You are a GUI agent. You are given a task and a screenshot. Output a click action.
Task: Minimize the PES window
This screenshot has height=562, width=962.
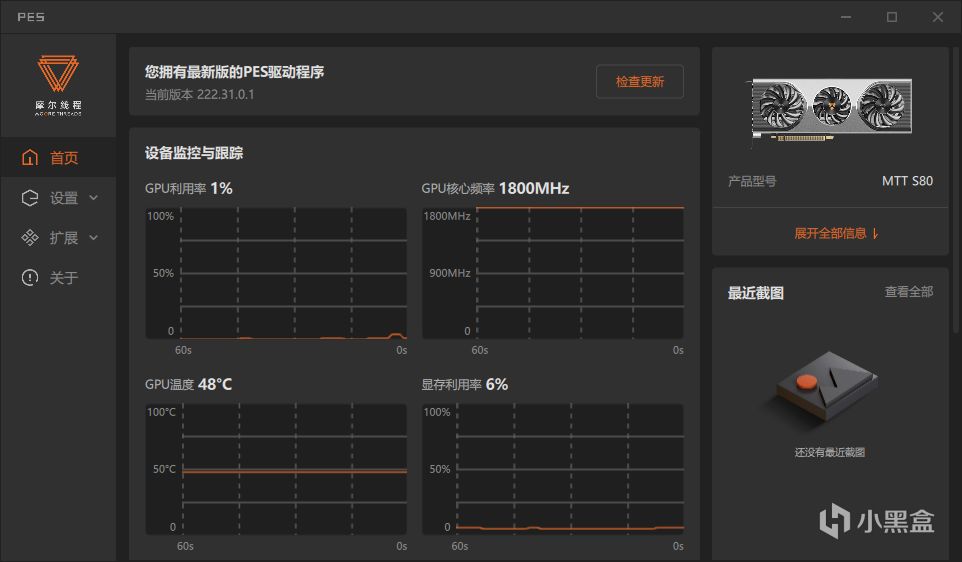[x=846, y=17]
